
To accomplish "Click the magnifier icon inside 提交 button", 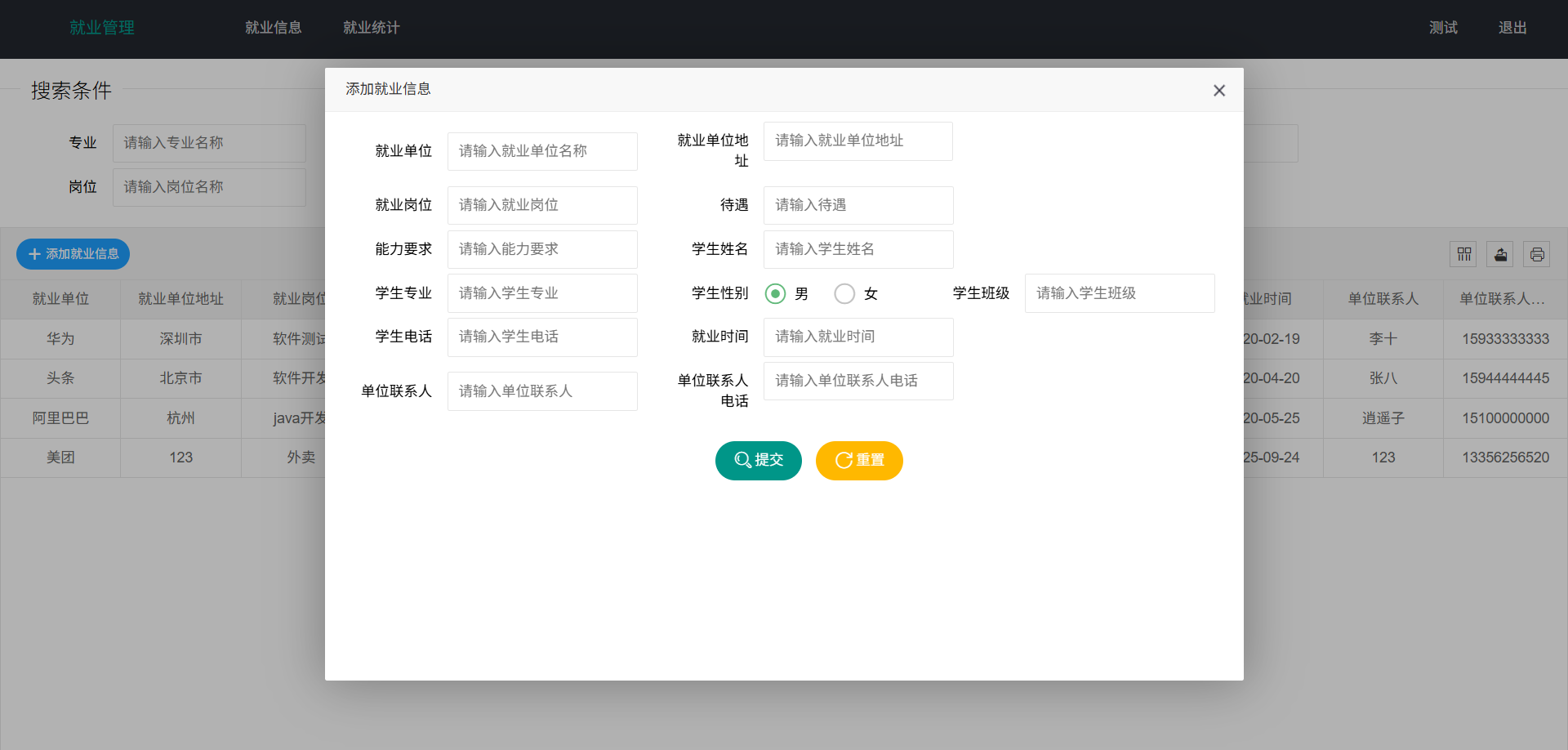I will coord(742,460).
